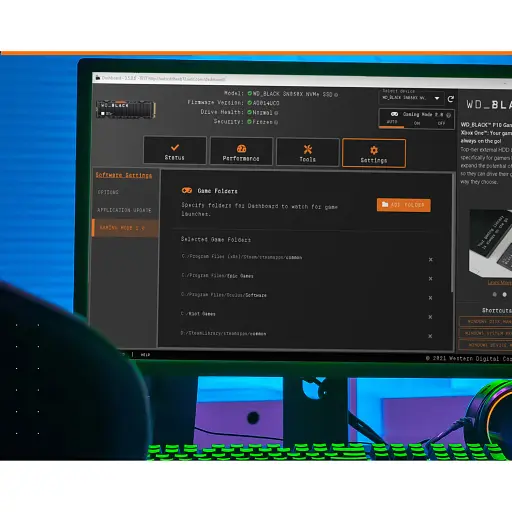Image resolution: width=512 pixels, height=512 pixels.
Task: Remove the Epic Games folder entry
Action: 430,278
